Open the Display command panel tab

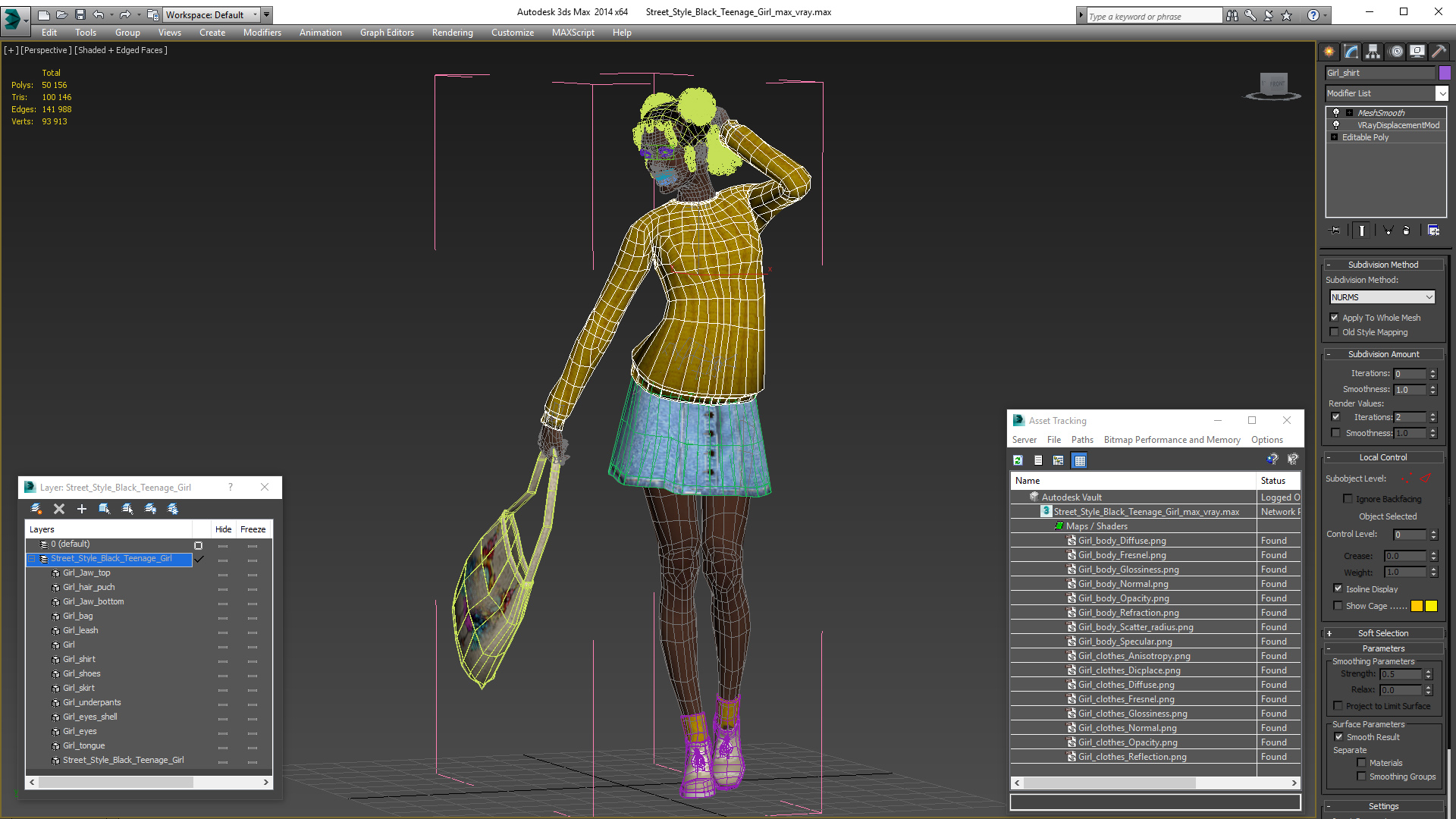click(x=1417, y=52)
